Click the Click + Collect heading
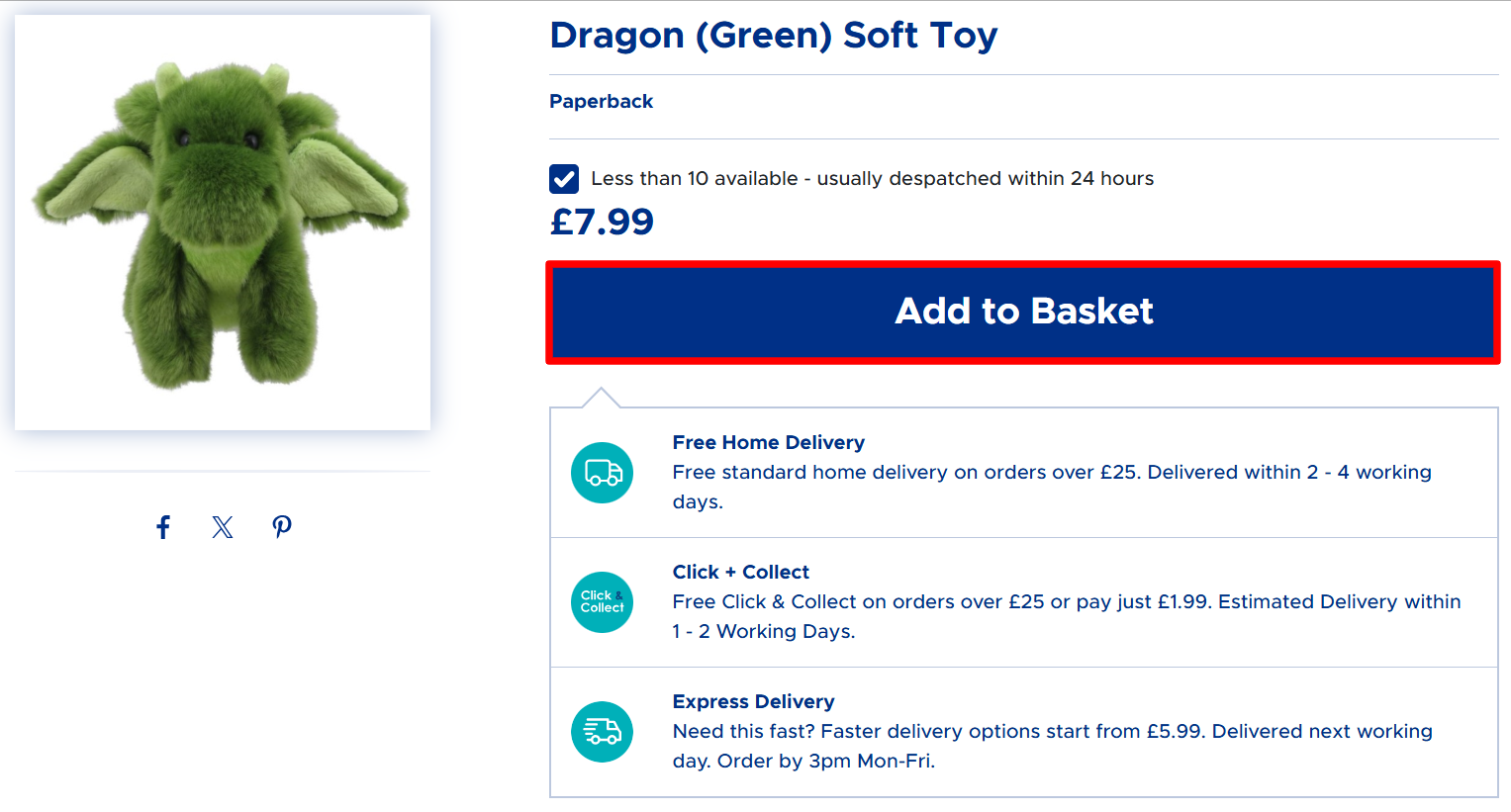The height and width of the screenshot is (812, 1511). (x=740, y=572)
